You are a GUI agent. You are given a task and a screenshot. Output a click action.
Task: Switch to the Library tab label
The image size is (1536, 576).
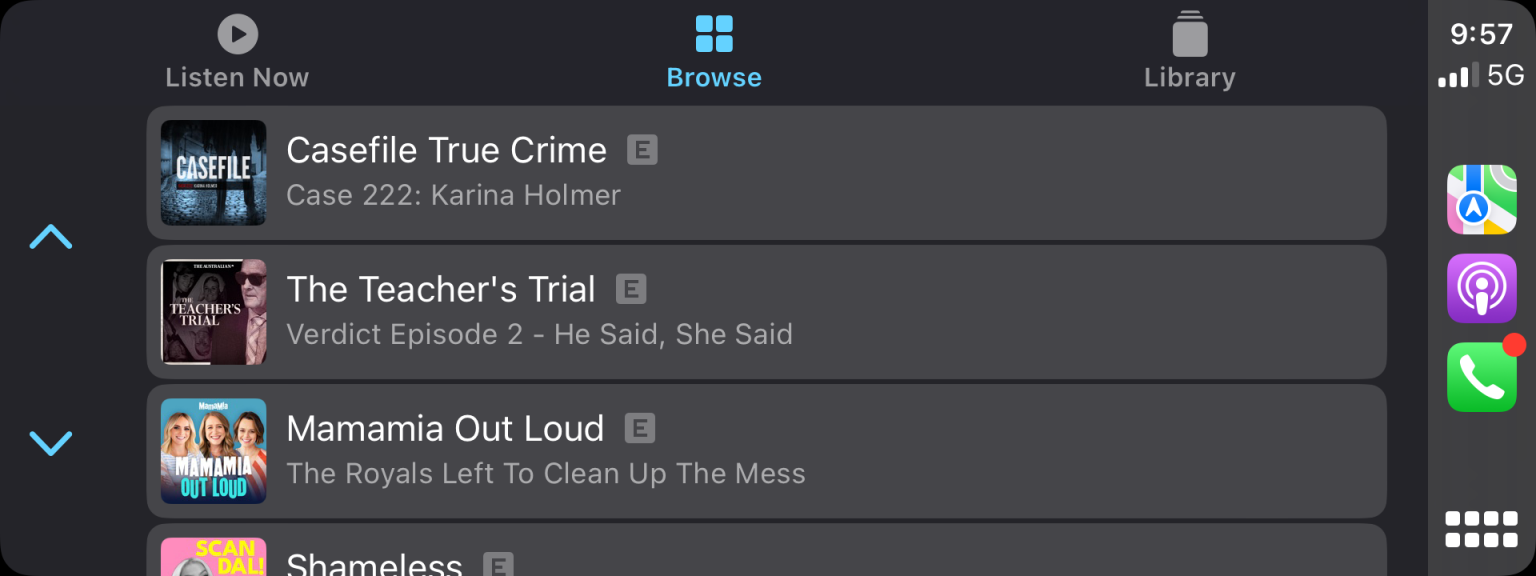click(1189, 78)
